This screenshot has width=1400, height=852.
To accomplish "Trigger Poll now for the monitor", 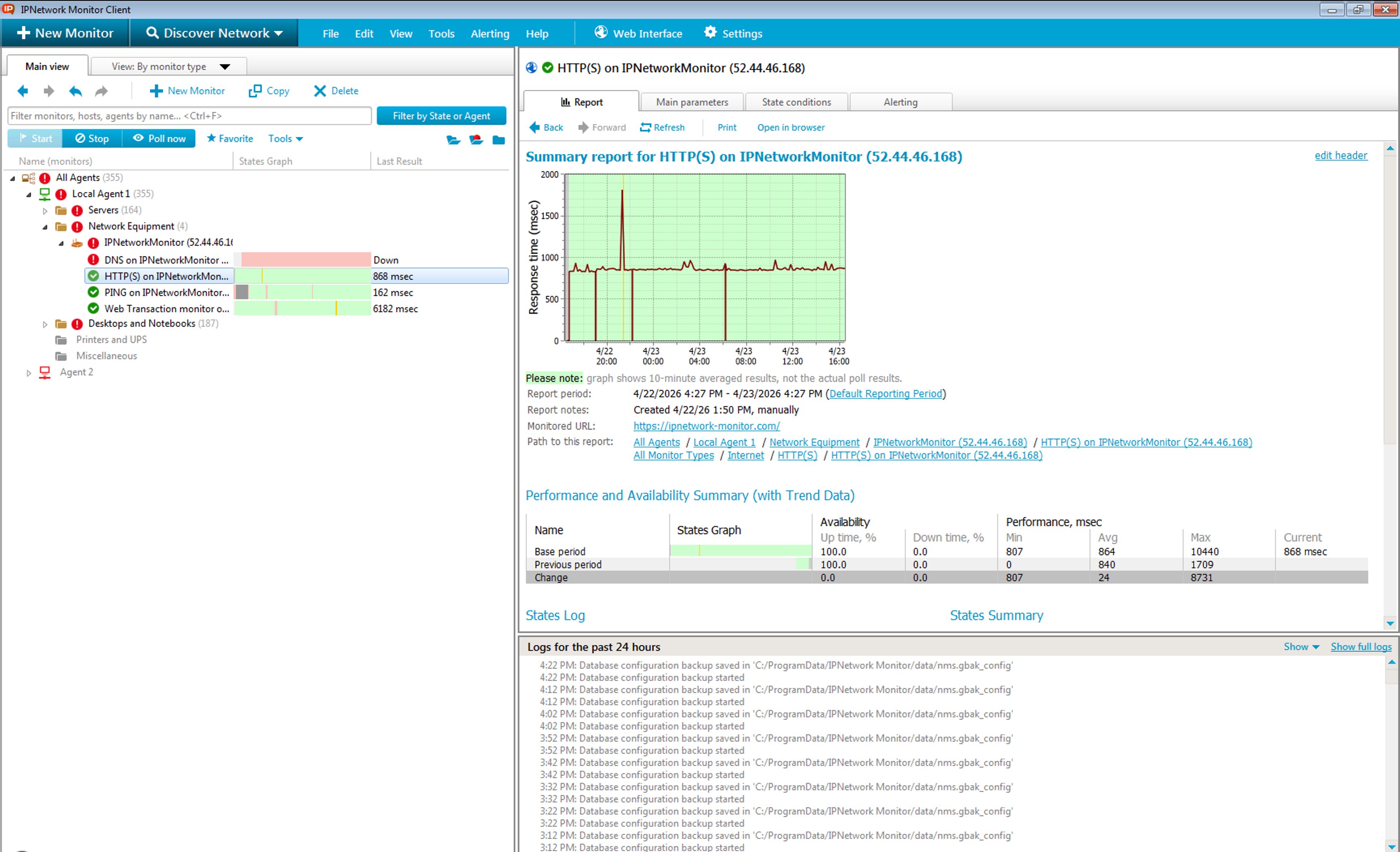I will pyautogui.click(x=158, y=138).
